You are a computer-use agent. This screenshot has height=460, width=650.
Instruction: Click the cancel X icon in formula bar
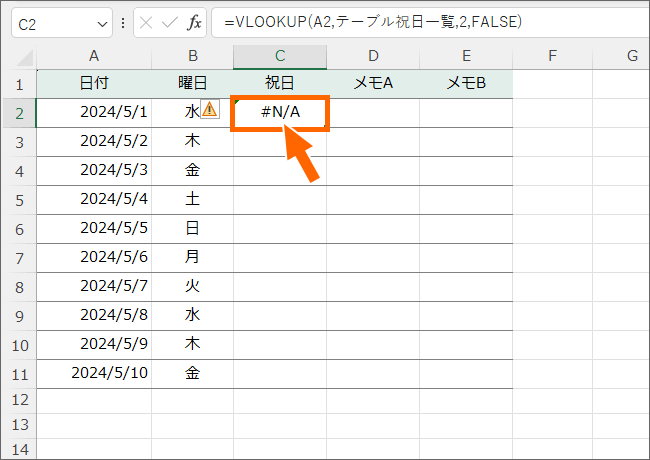tap(146, 22)
